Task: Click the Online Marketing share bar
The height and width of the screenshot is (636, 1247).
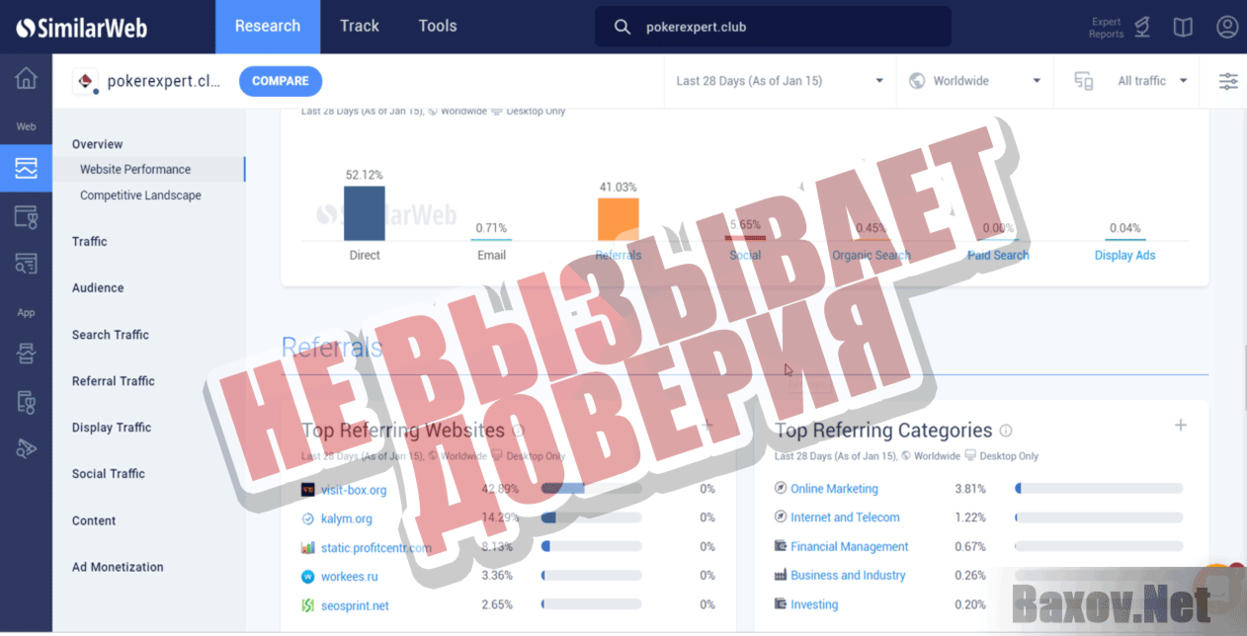Action: (1099, 488)
